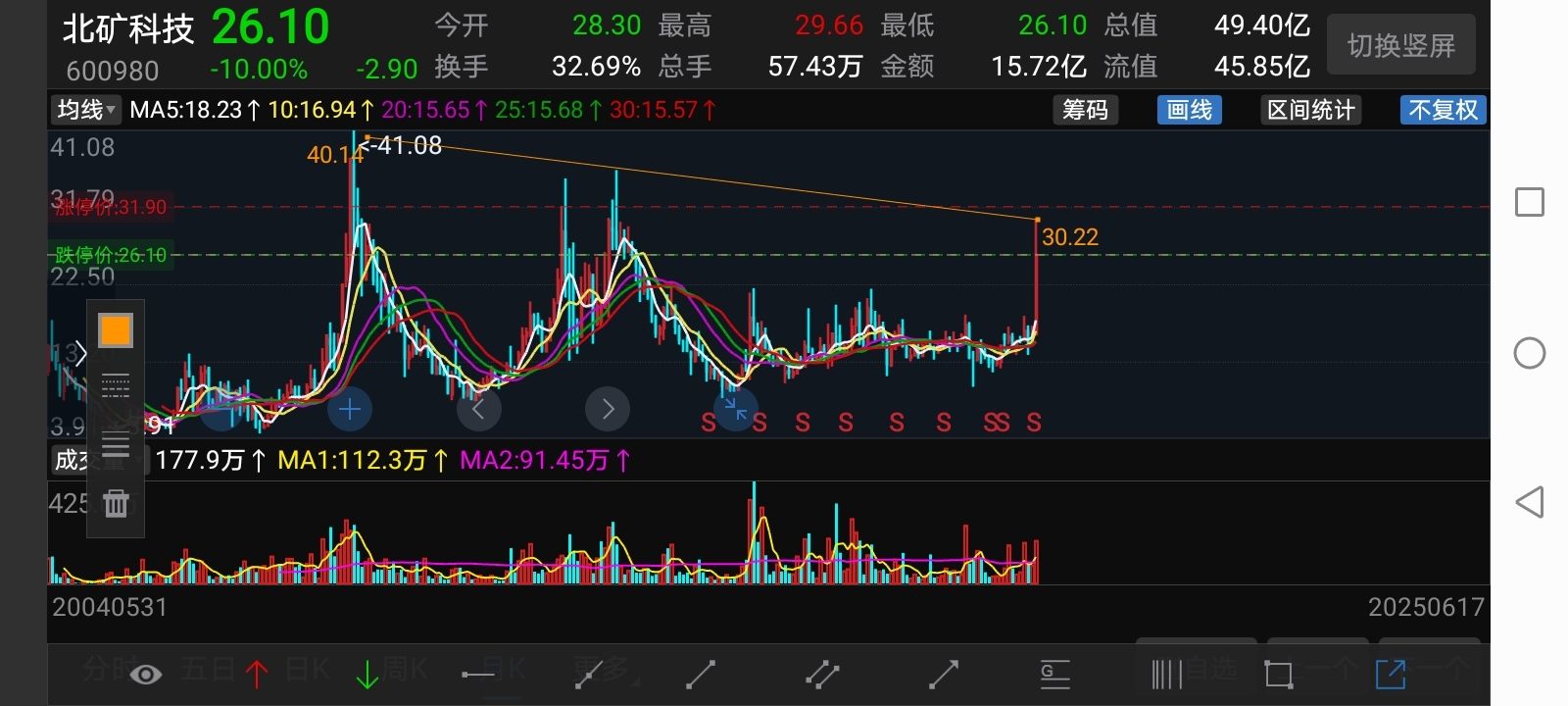Select the parallel channel drawing tool
The width and height of the screenshot is (1568, 706).
pos(822,674)
